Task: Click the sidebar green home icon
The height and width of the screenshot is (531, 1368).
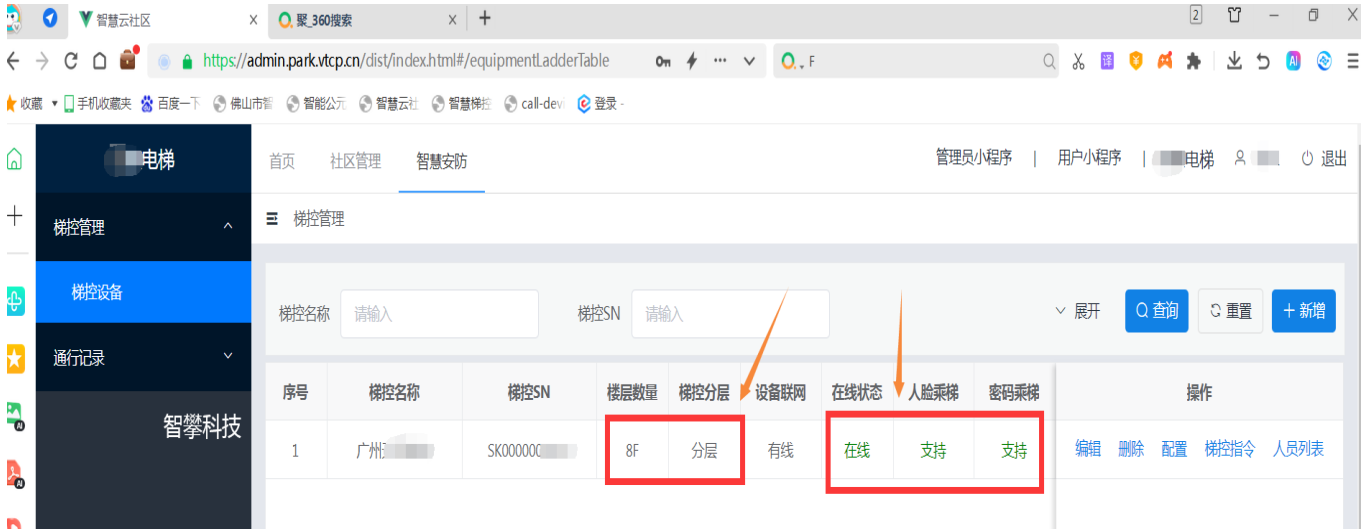Action: [15, 158]
